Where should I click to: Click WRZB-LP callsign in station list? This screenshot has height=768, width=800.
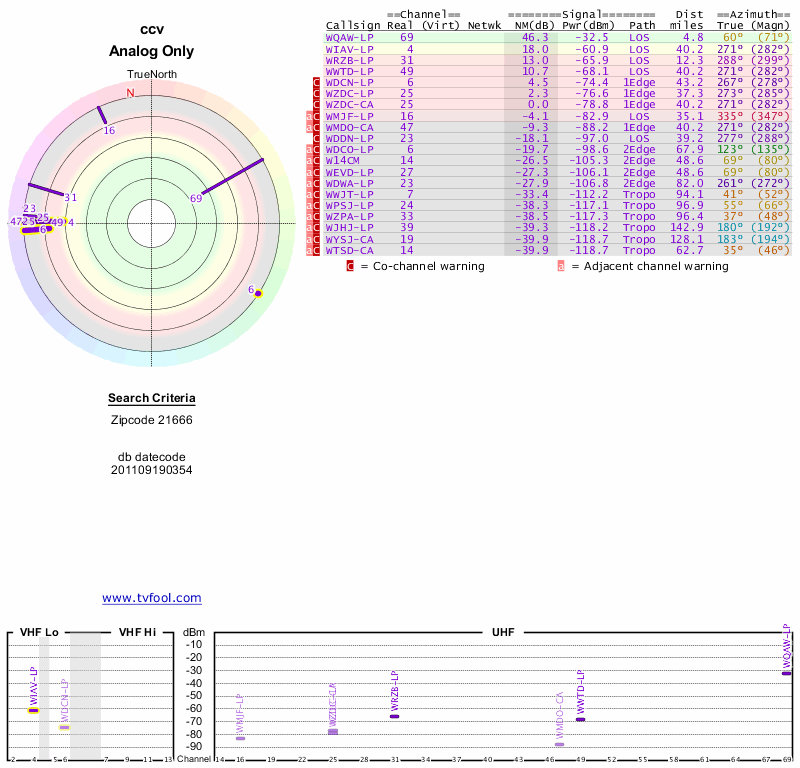pos(350,60)
